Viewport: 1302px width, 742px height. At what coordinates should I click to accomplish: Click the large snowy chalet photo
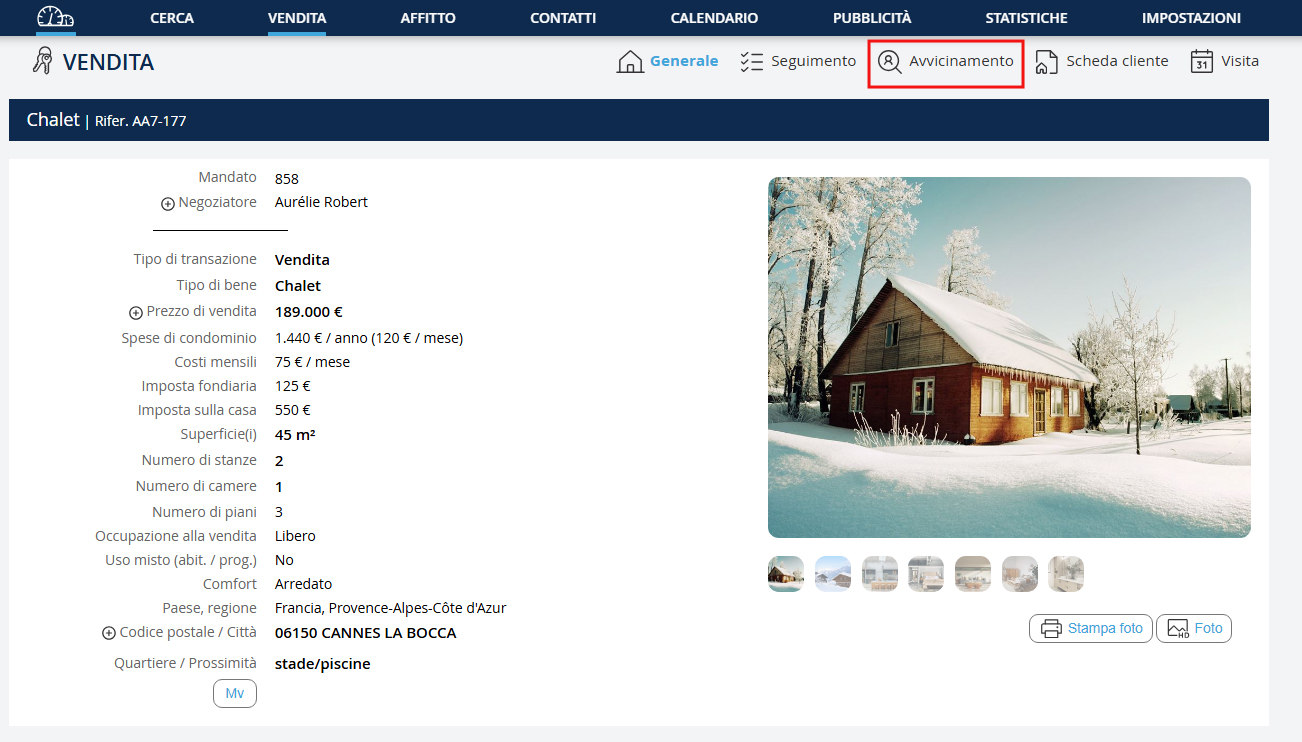(x=1008, y=357)
